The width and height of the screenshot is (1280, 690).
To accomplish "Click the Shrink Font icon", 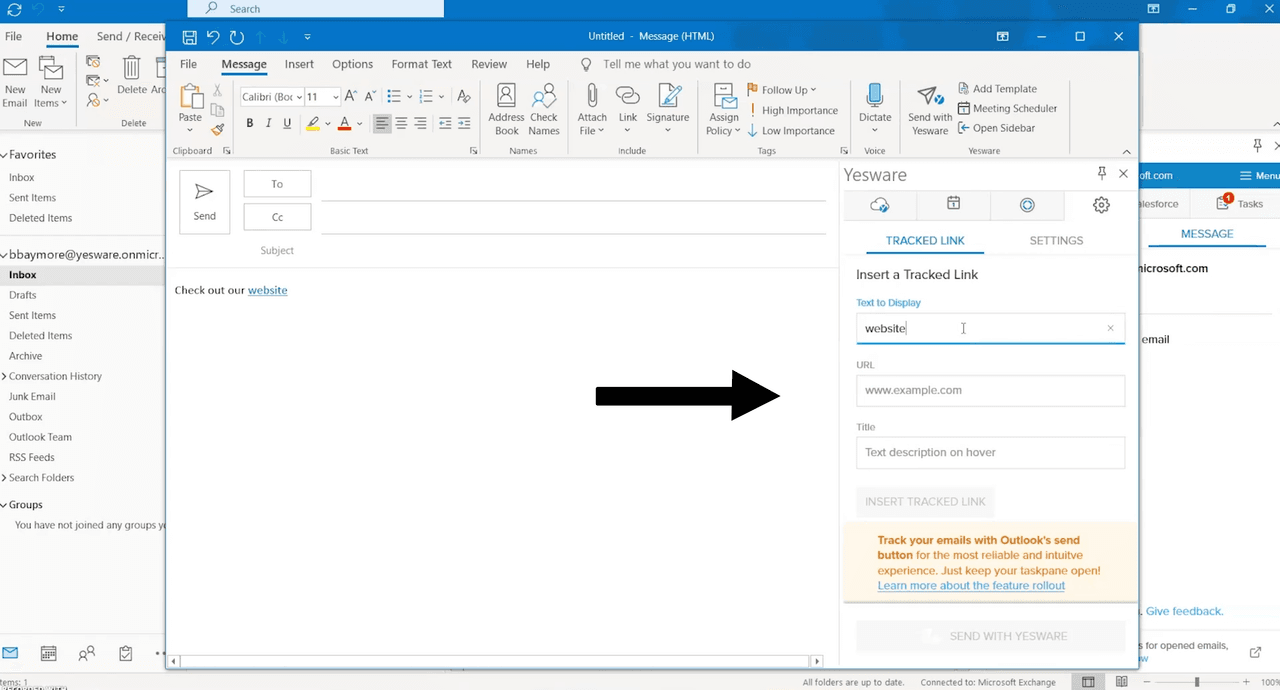I will pos(371,97).
